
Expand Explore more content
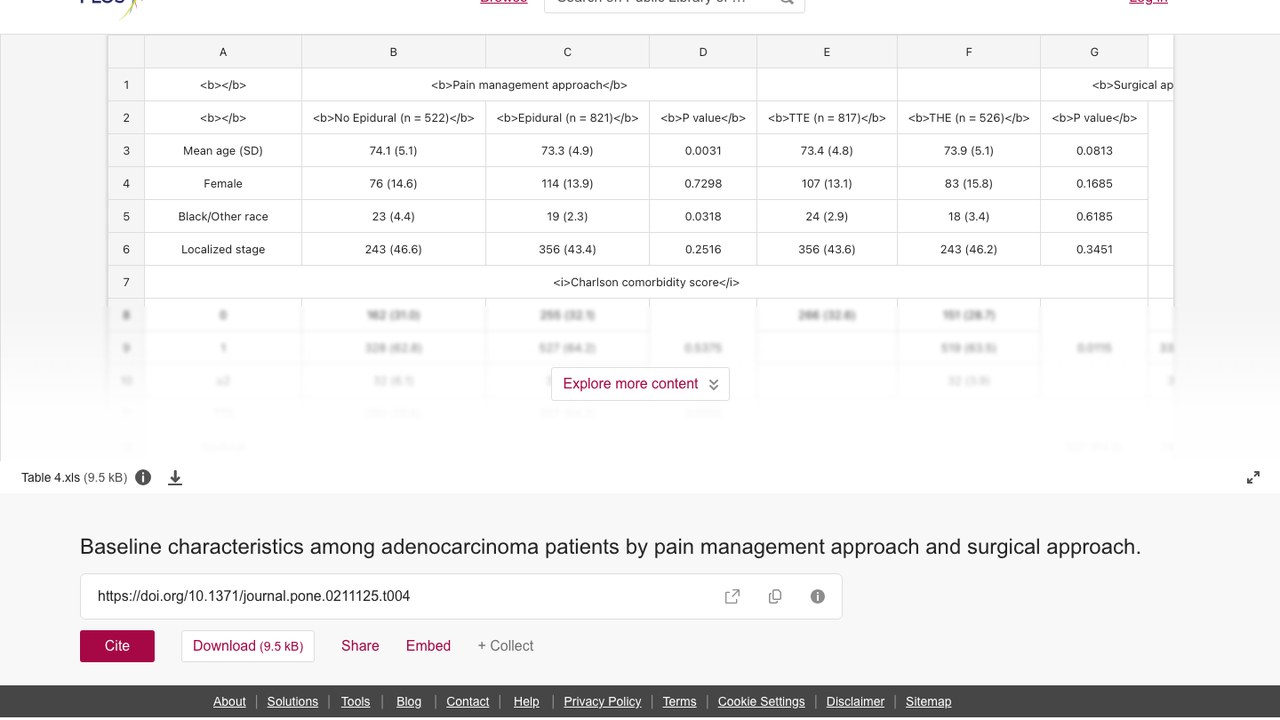(x=640, y=384)
